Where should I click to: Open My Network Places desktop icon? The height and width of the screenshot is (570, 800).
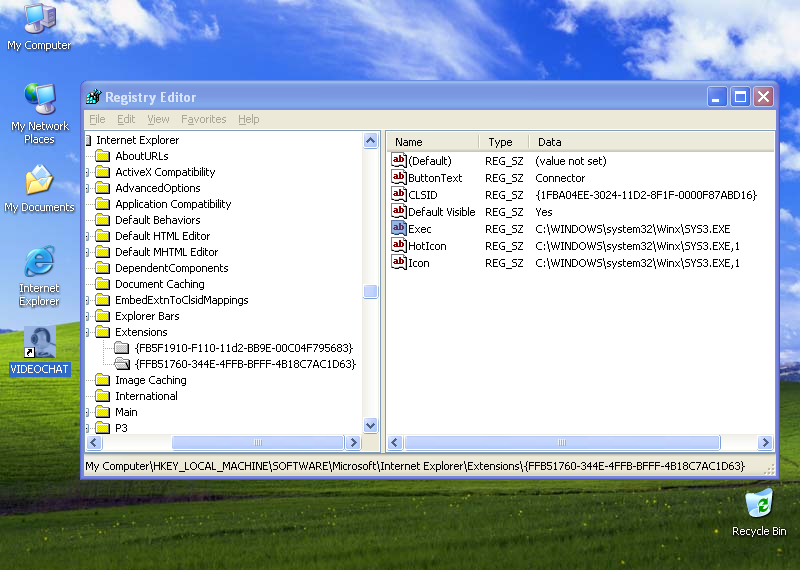point(39,113)
